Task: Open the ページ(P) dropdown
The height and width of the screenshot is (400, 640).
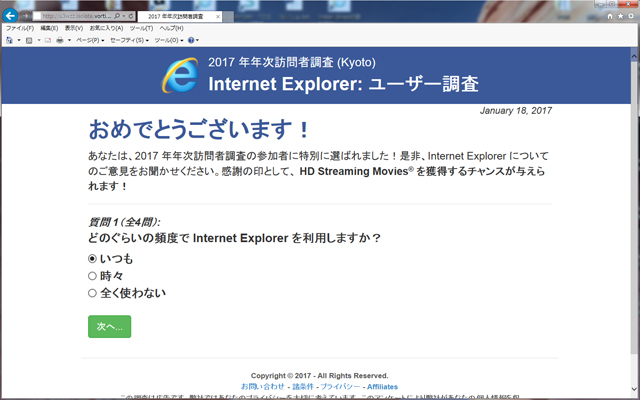Action: [x=90, y=40]
